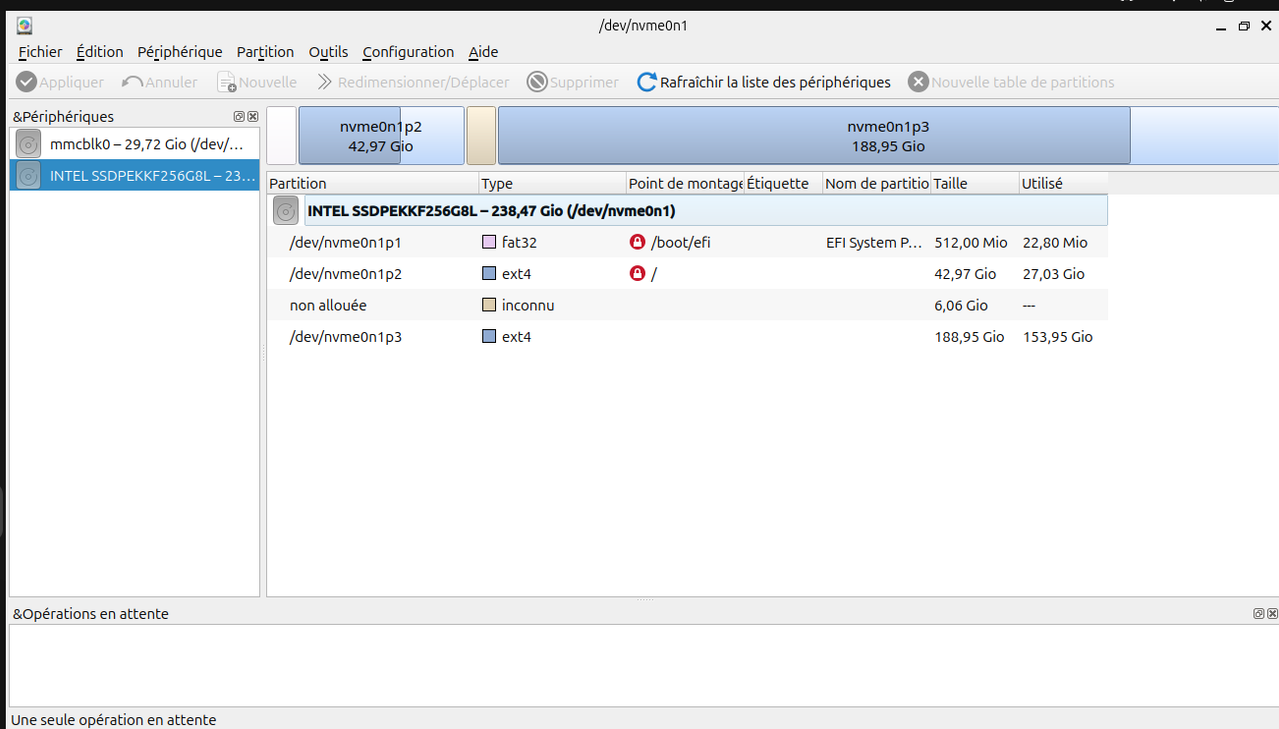1279x729 pixels.
Task: Click the ext4 swatch in nvme0n1p3 row
Action: point(489,336)
